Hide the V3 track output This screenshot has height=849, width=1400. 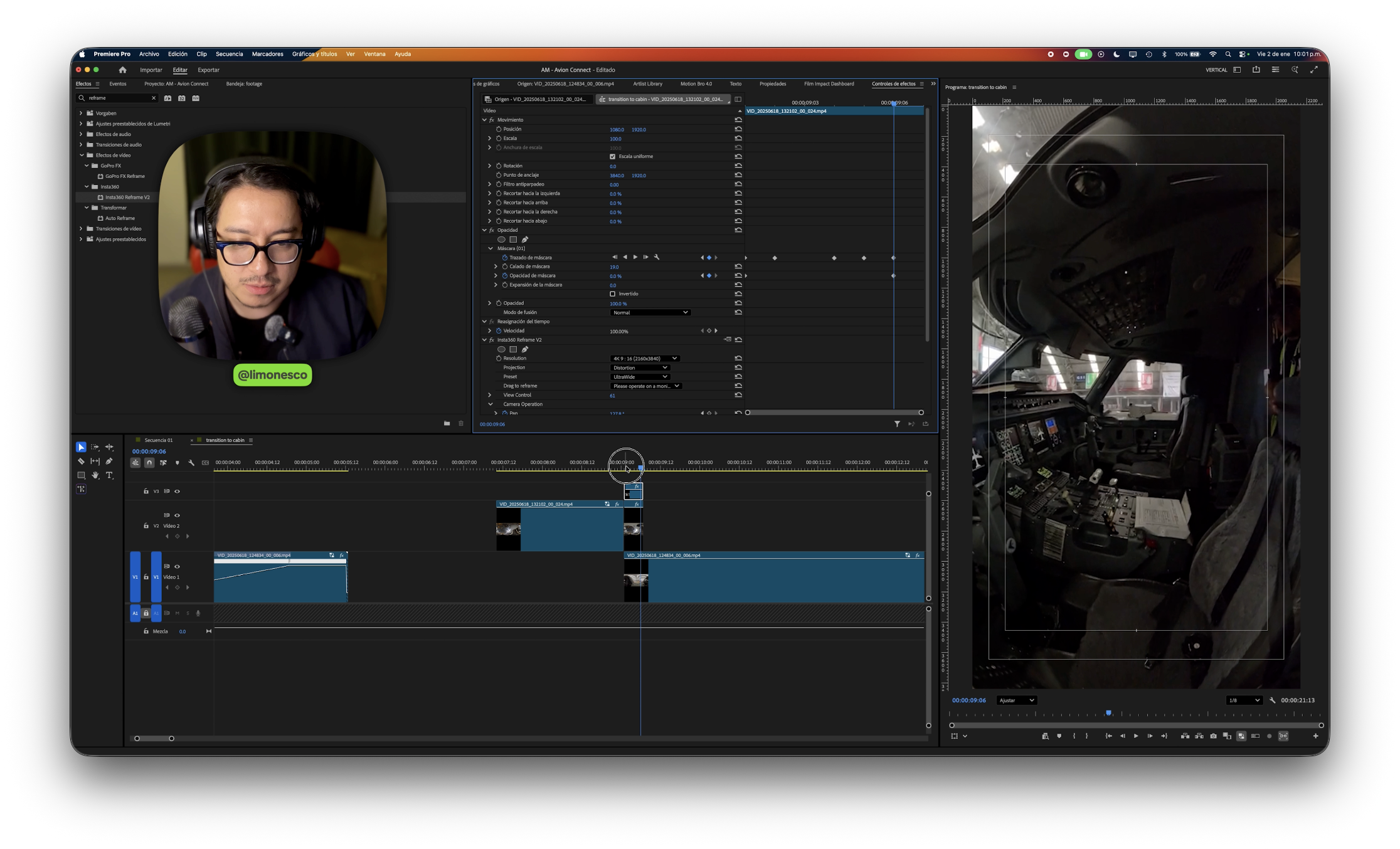(x=177, y=492)
